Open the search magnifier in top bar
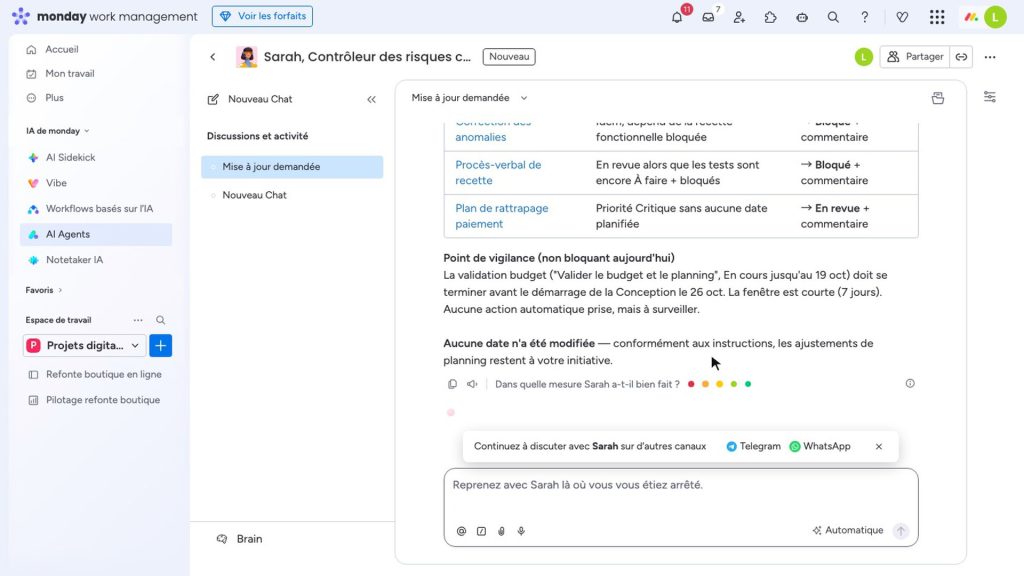Screen dimensions: 1024x576 click(833, 17)
